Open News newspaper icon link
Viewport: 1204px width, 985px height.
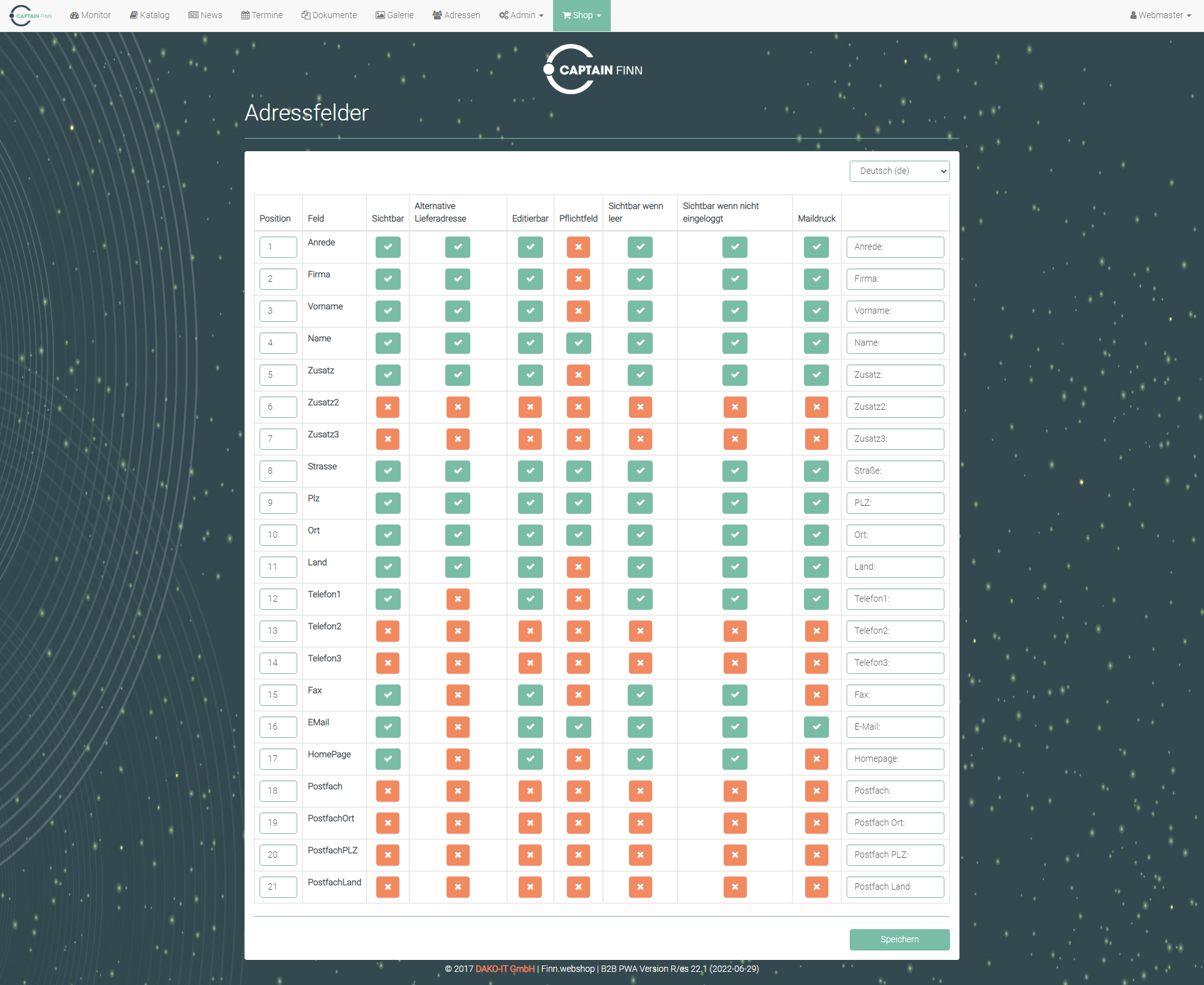[205, 15]
